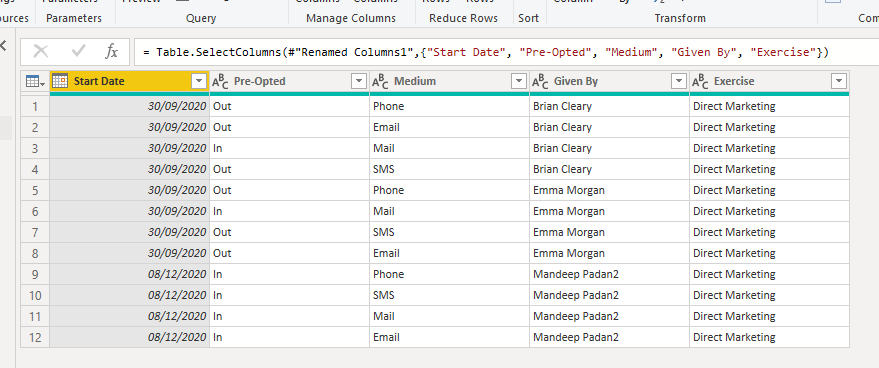
Task: Click 'Direct Marketing' in row 10
Action: point(734,295)
